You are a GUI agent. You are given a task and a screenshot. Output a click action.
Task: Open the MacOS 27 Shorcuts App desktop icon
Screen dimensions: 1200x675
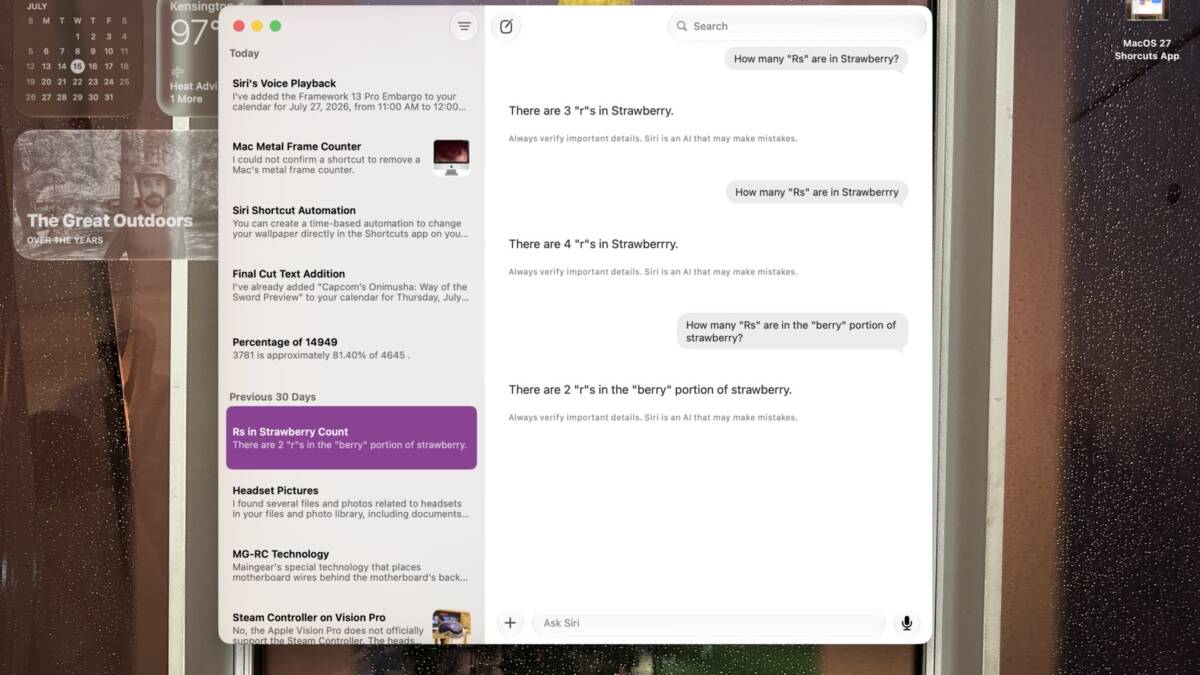click(1147, 30)
